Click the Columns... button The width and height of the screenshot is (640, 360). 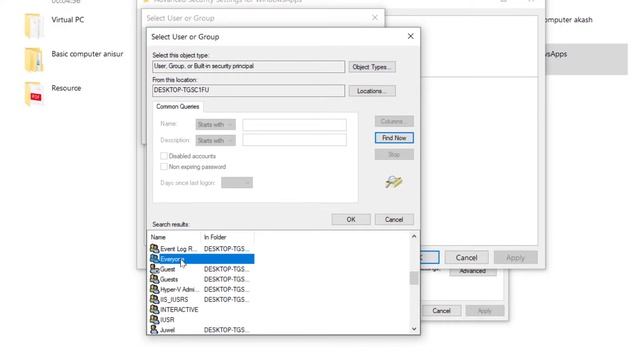pos(394,121)
